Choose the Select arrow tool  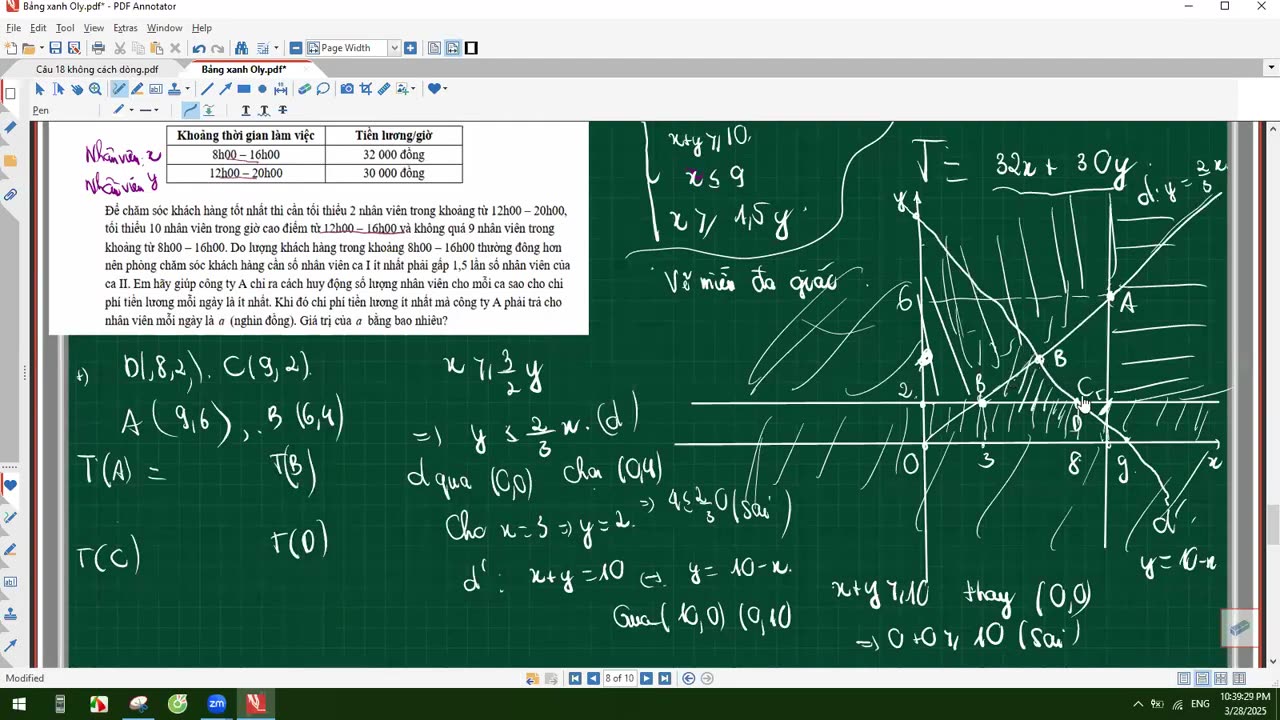tap(40, 89)
